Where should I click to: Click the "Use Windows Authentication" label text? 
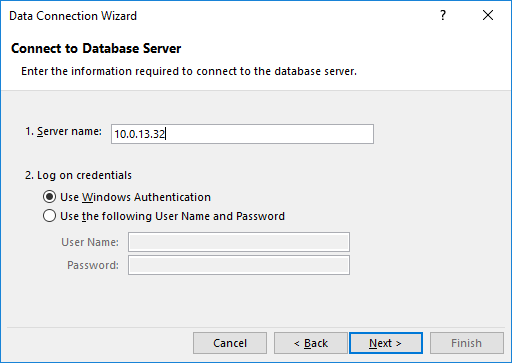point(135,197)
